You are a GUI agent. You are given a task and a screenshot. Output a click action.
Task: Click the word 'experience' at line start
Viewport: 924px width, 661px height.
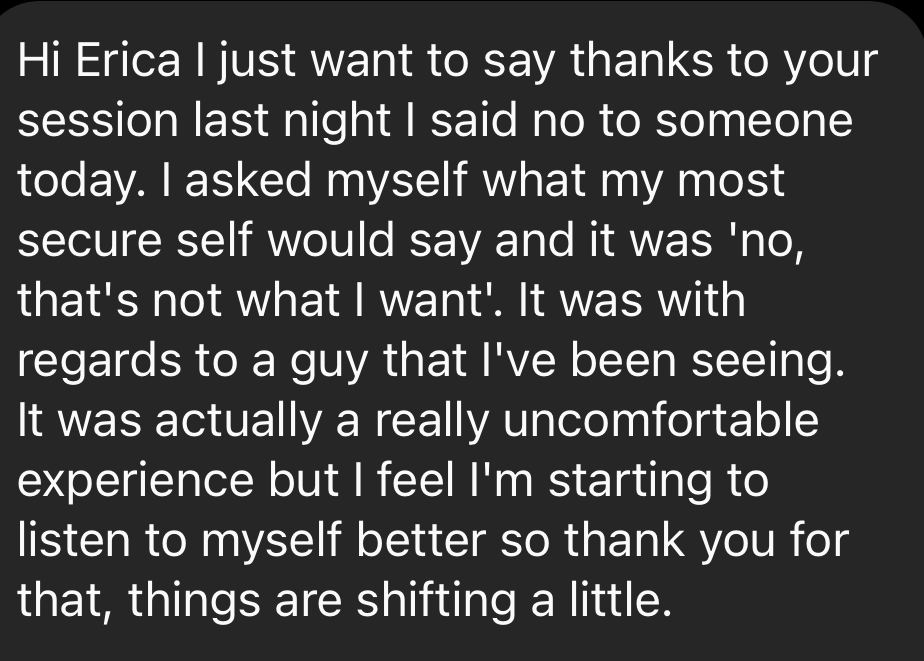click(136, 482)
